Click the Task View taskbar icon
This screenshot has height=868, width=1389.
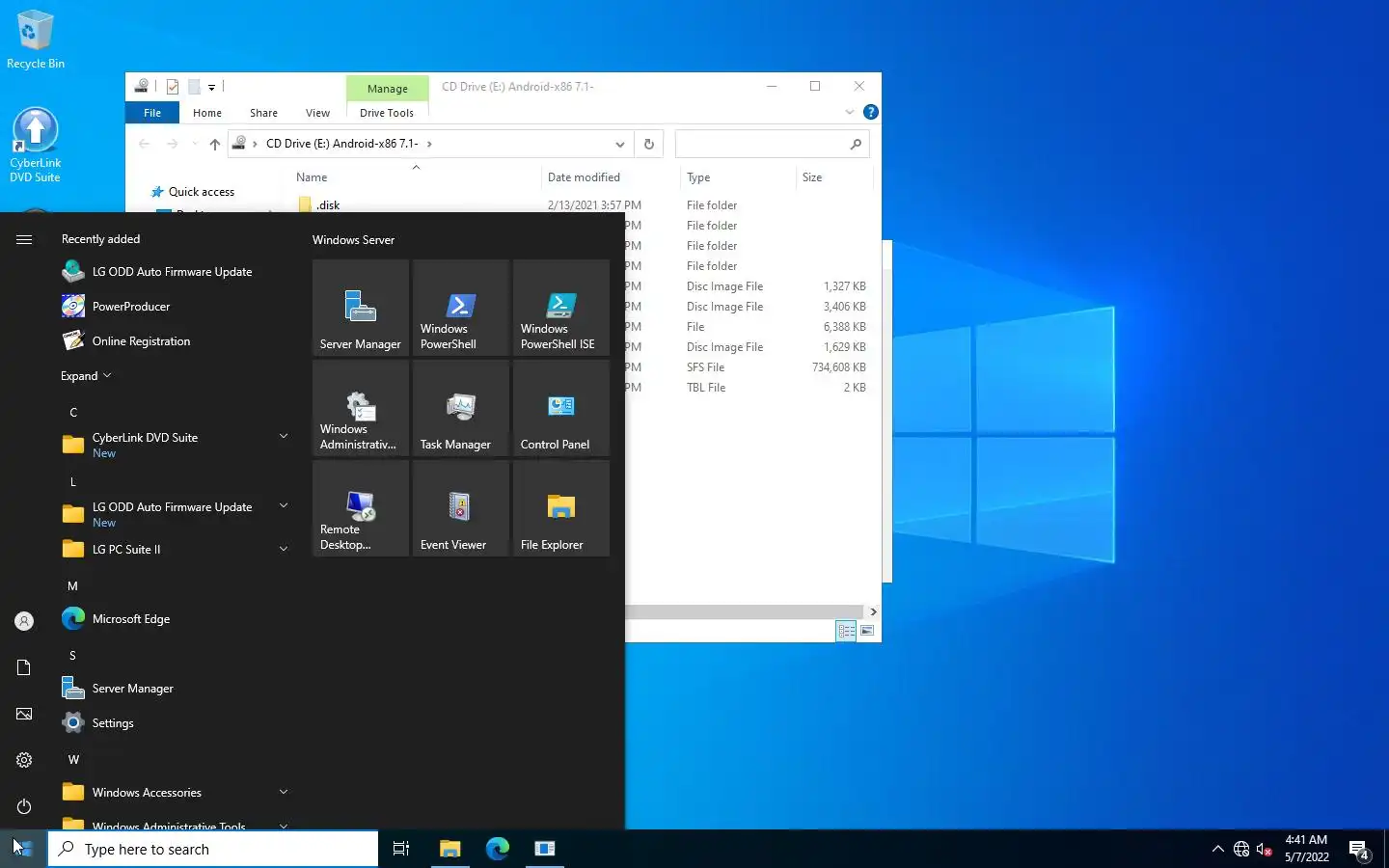coord(401,849)
